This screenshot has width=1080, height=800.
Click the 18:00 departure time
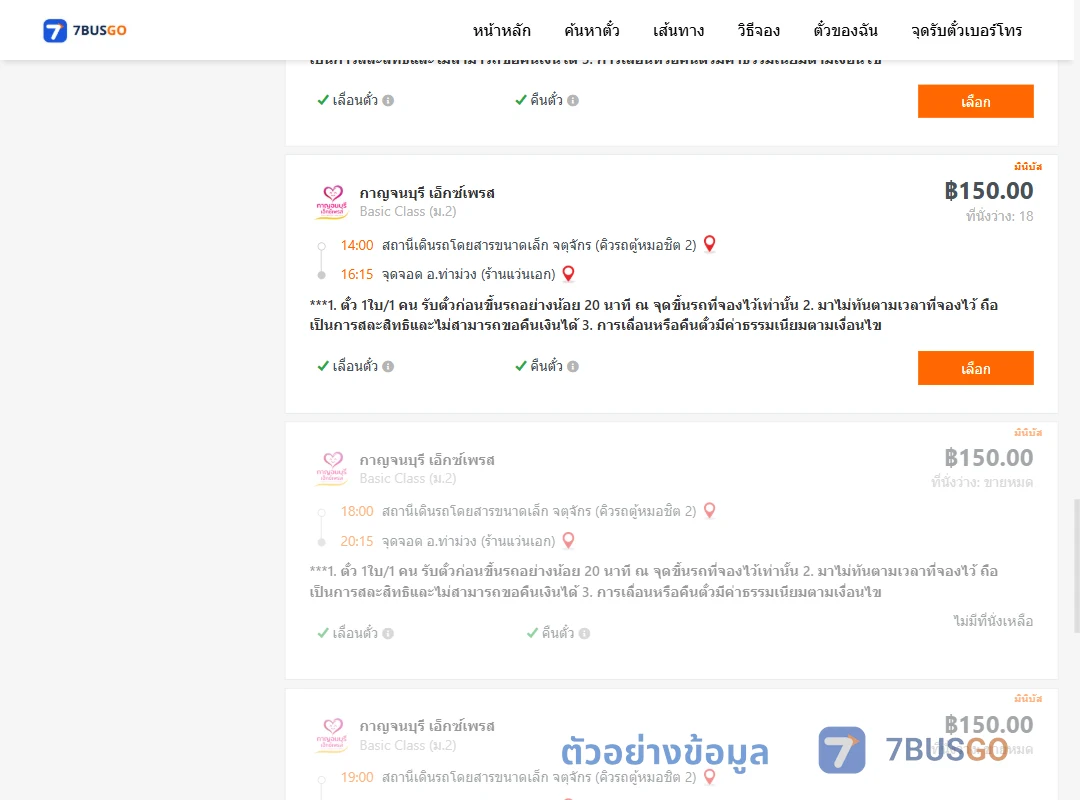point(357,511)
